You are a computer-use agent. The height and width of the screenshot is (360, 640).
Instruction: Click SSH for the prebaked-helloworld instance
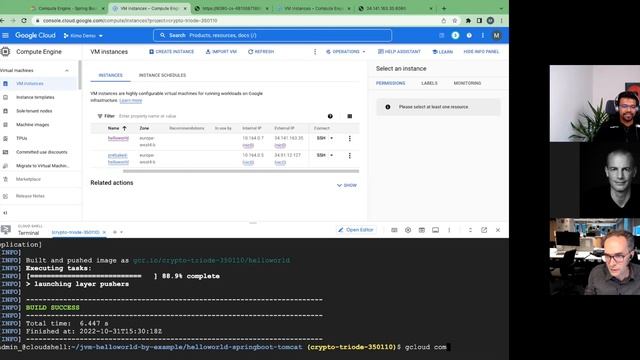[x=321, y=156]
